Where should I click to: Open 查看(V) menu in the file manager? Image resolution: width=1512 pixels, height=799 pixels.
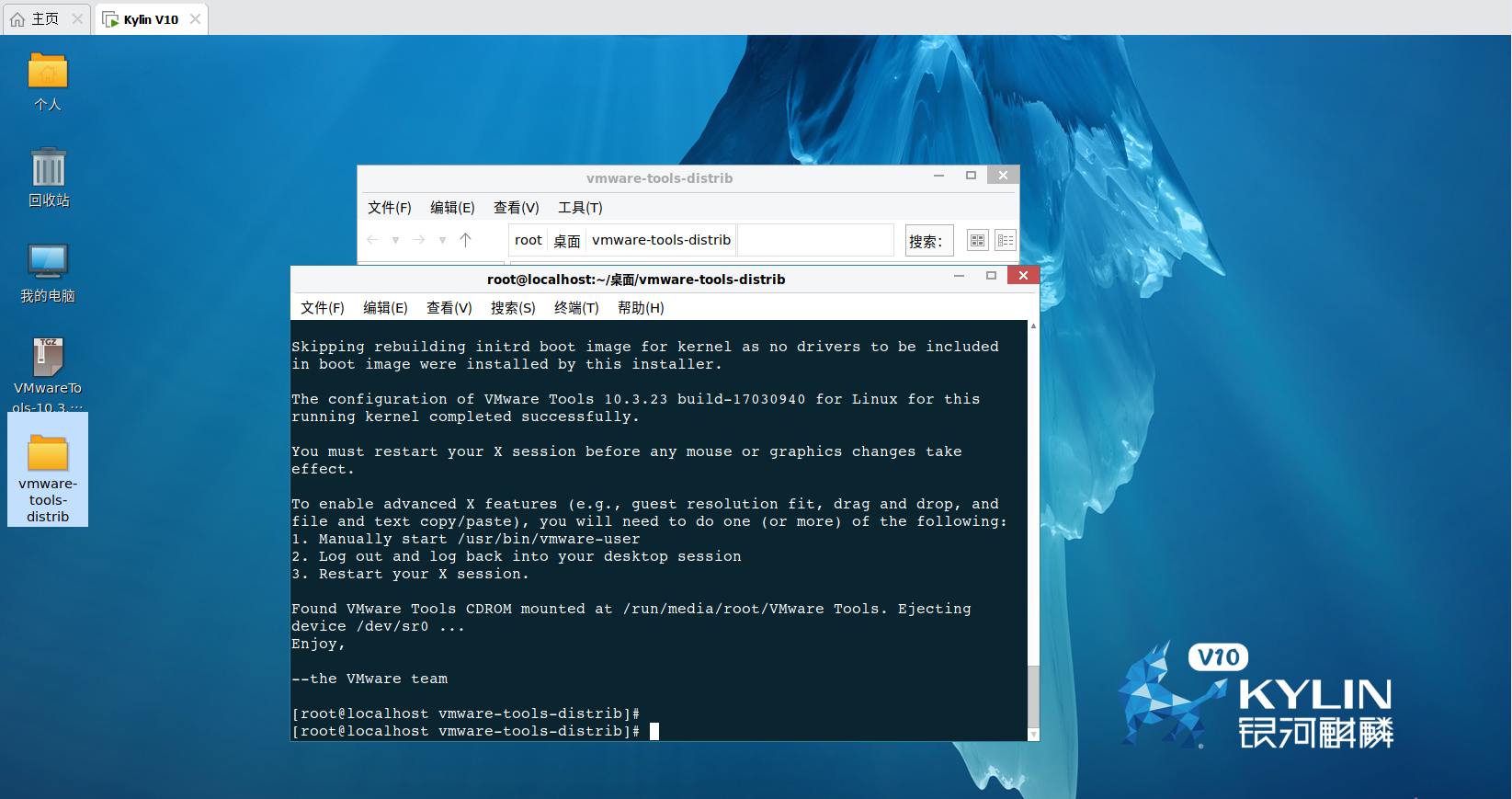[516, 208]
